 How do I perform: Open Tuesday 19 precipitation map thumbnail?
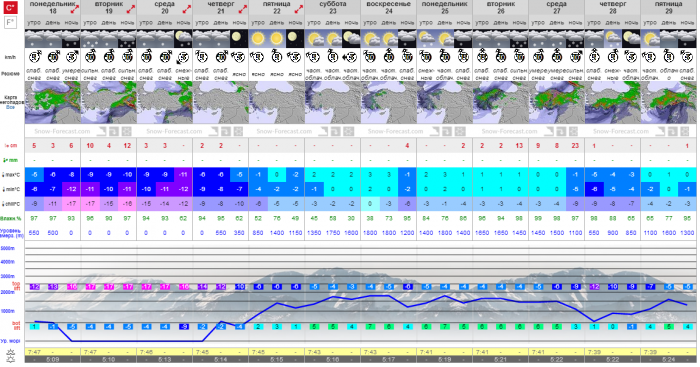108,103
